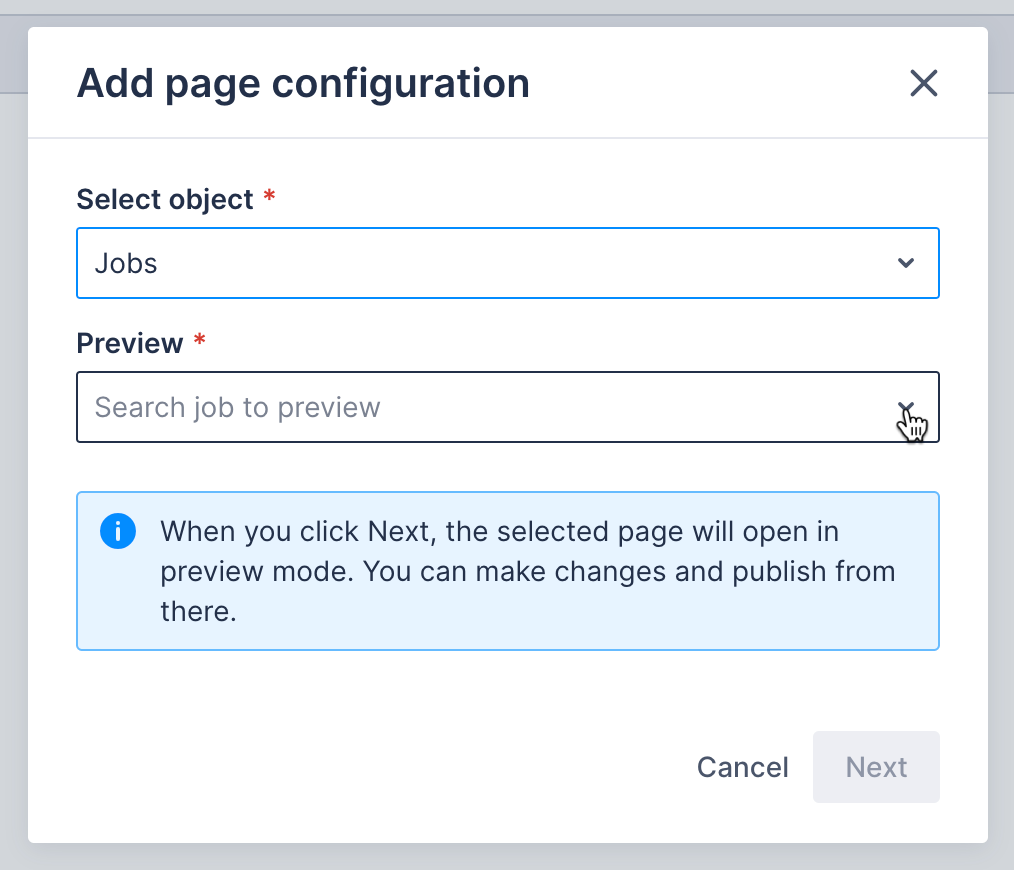Click the Select object label text

pyautogui.click(x=164, y=198)
